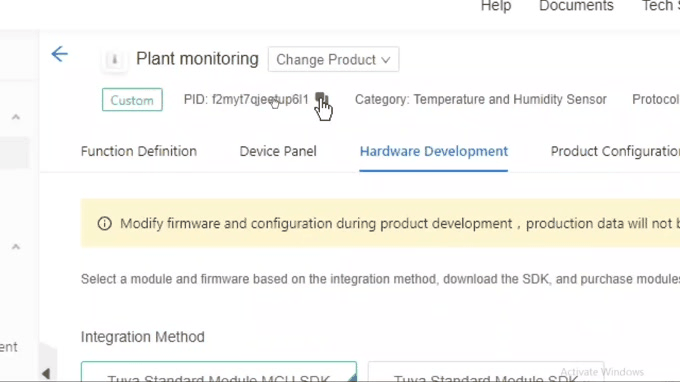Collapse the upper sidebar section chevron

(x=16, y=117)
